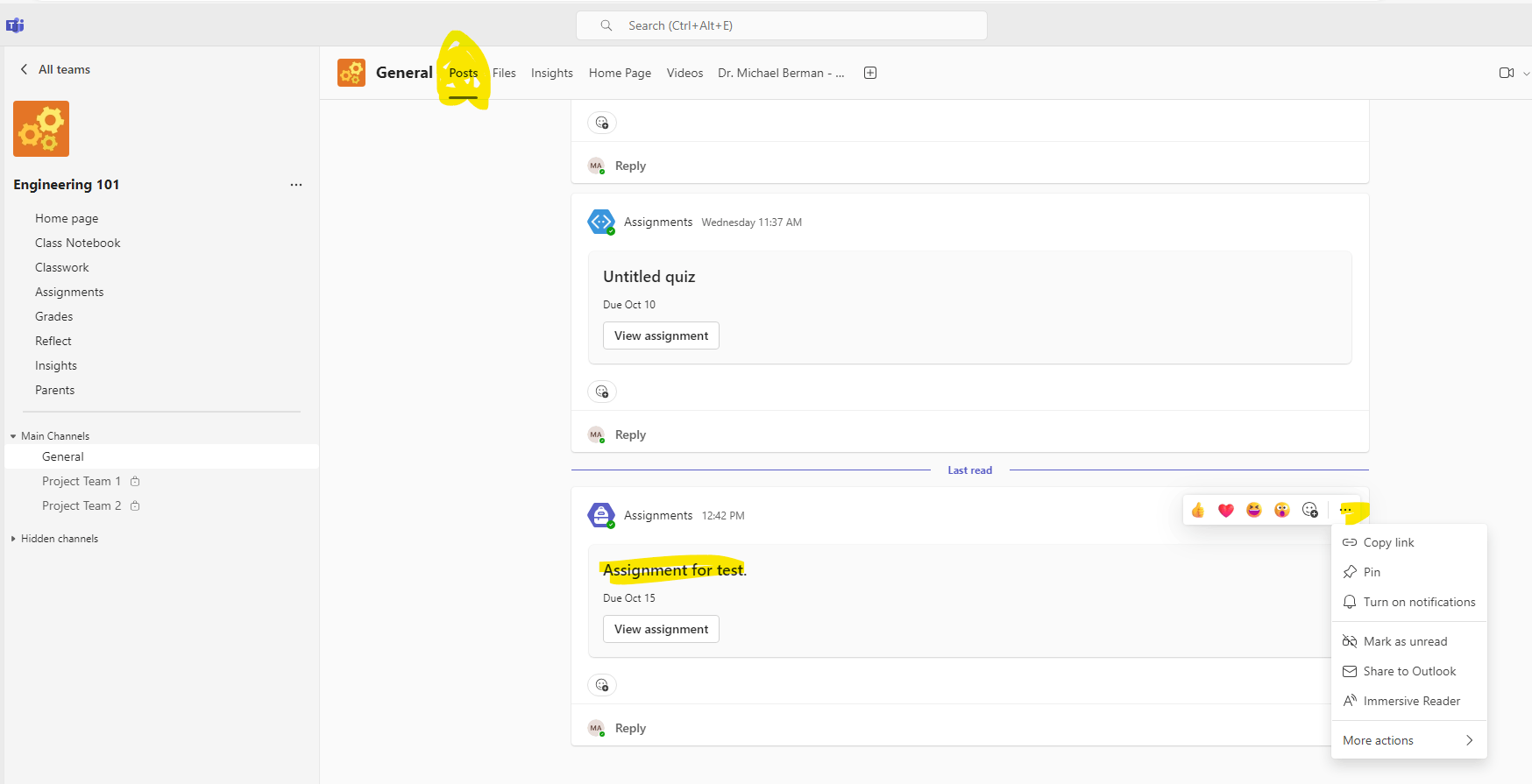This screenshot has height=784, width=1532.
Task: React with red heart emoji
Action: pyautogui.click(x=1226, y=510)
